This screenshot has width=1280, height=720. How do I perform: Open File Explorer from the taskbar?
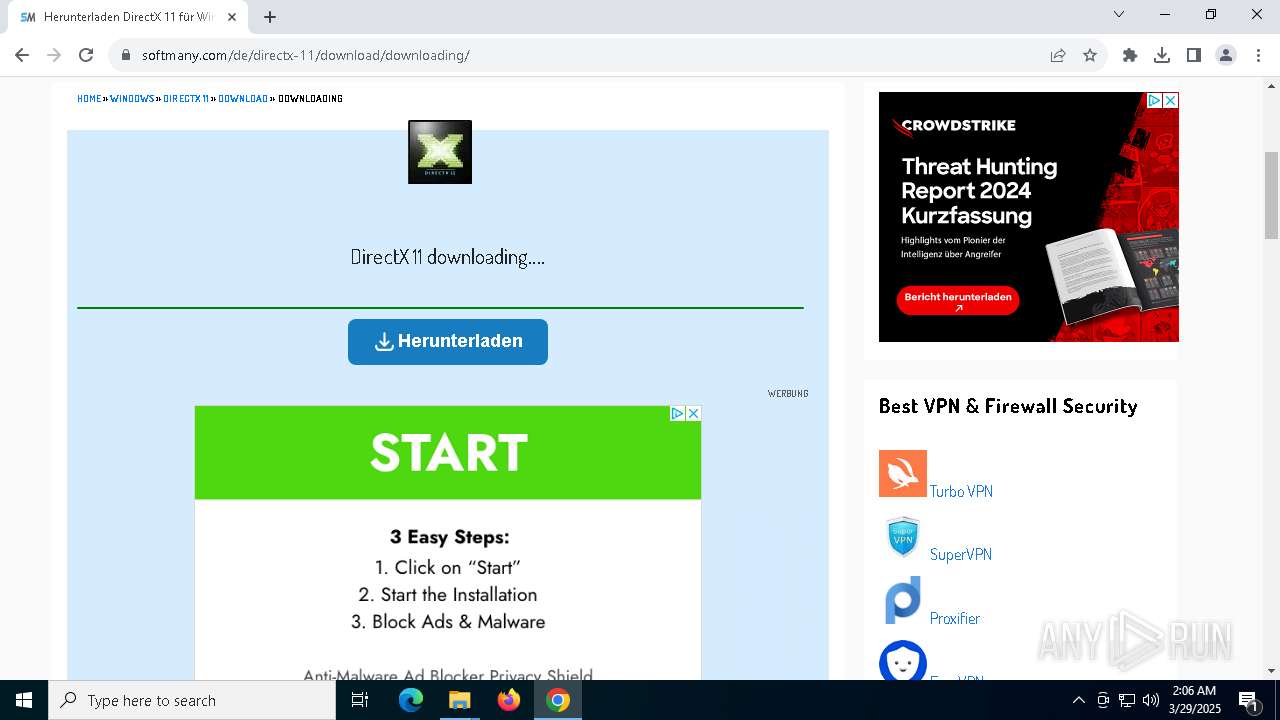pyautogui.click(x=459, y=700)
